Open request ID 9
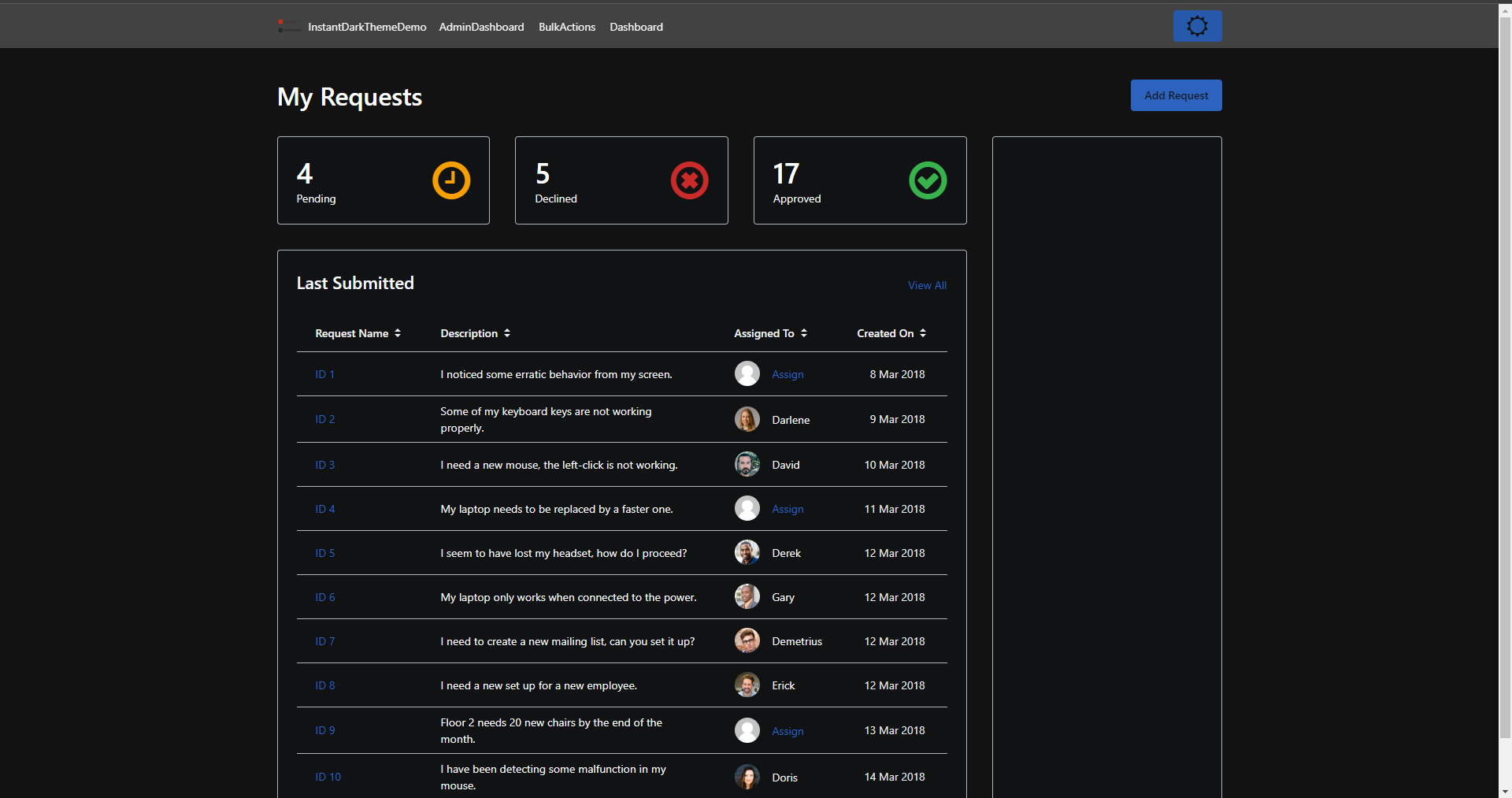The image size is (1512, 798). coord(324,730)
